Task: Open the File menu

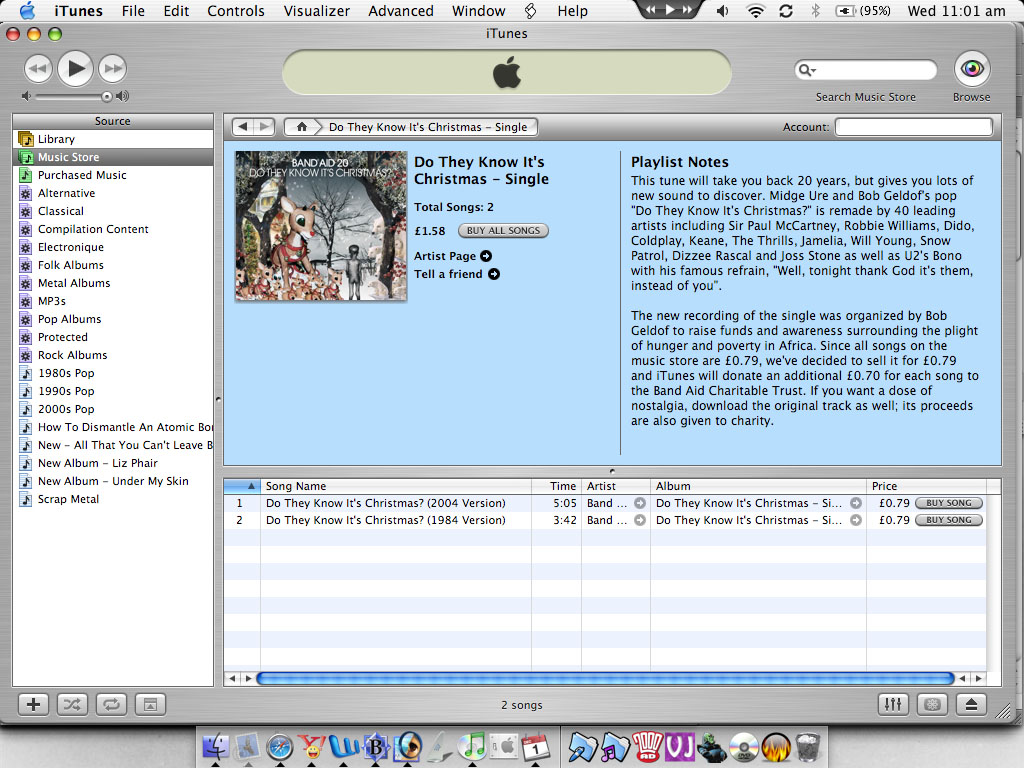Action: (133, 11)
